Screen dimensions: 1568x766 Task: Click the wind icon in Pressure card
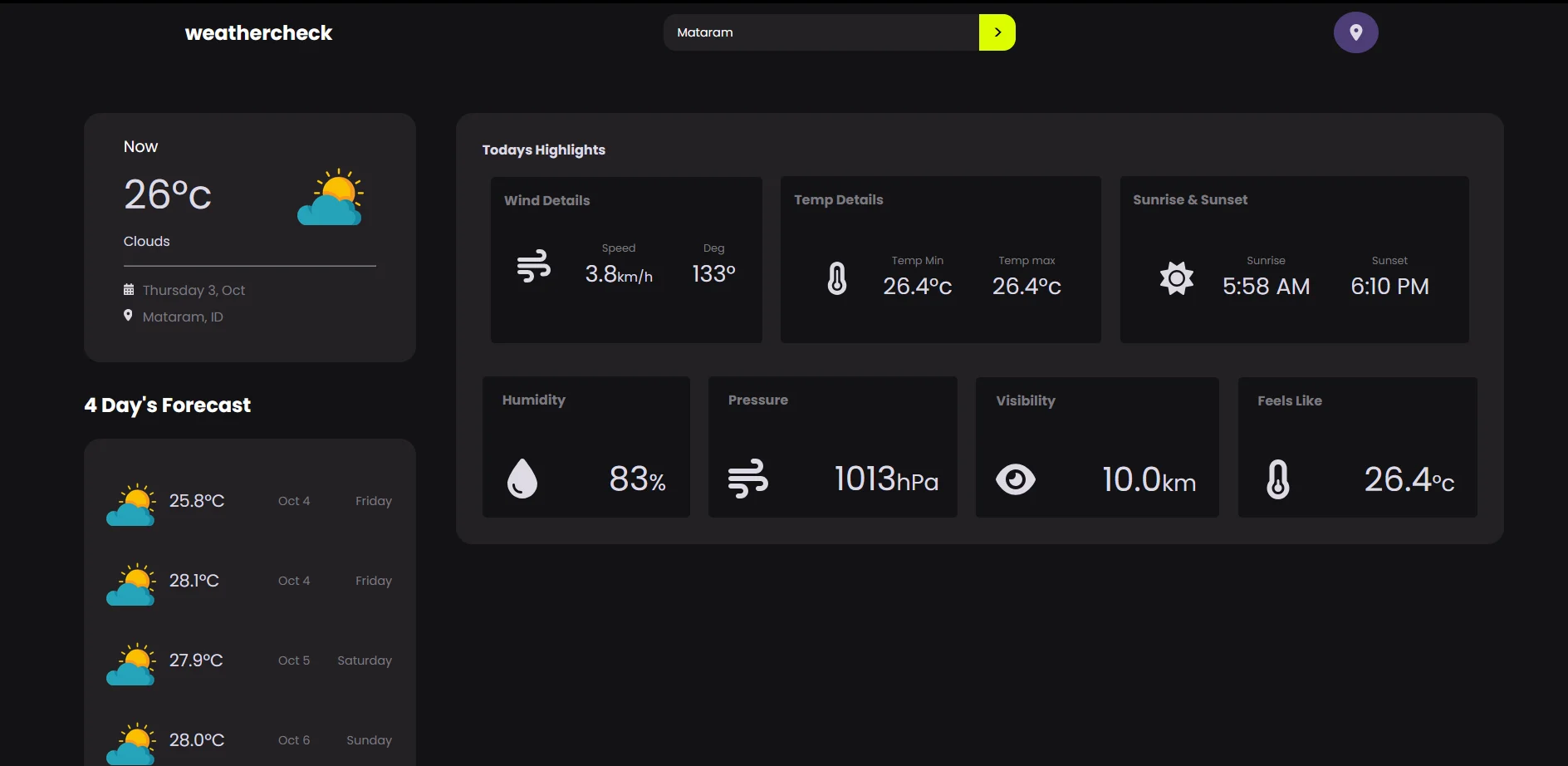tap(747, 479)
